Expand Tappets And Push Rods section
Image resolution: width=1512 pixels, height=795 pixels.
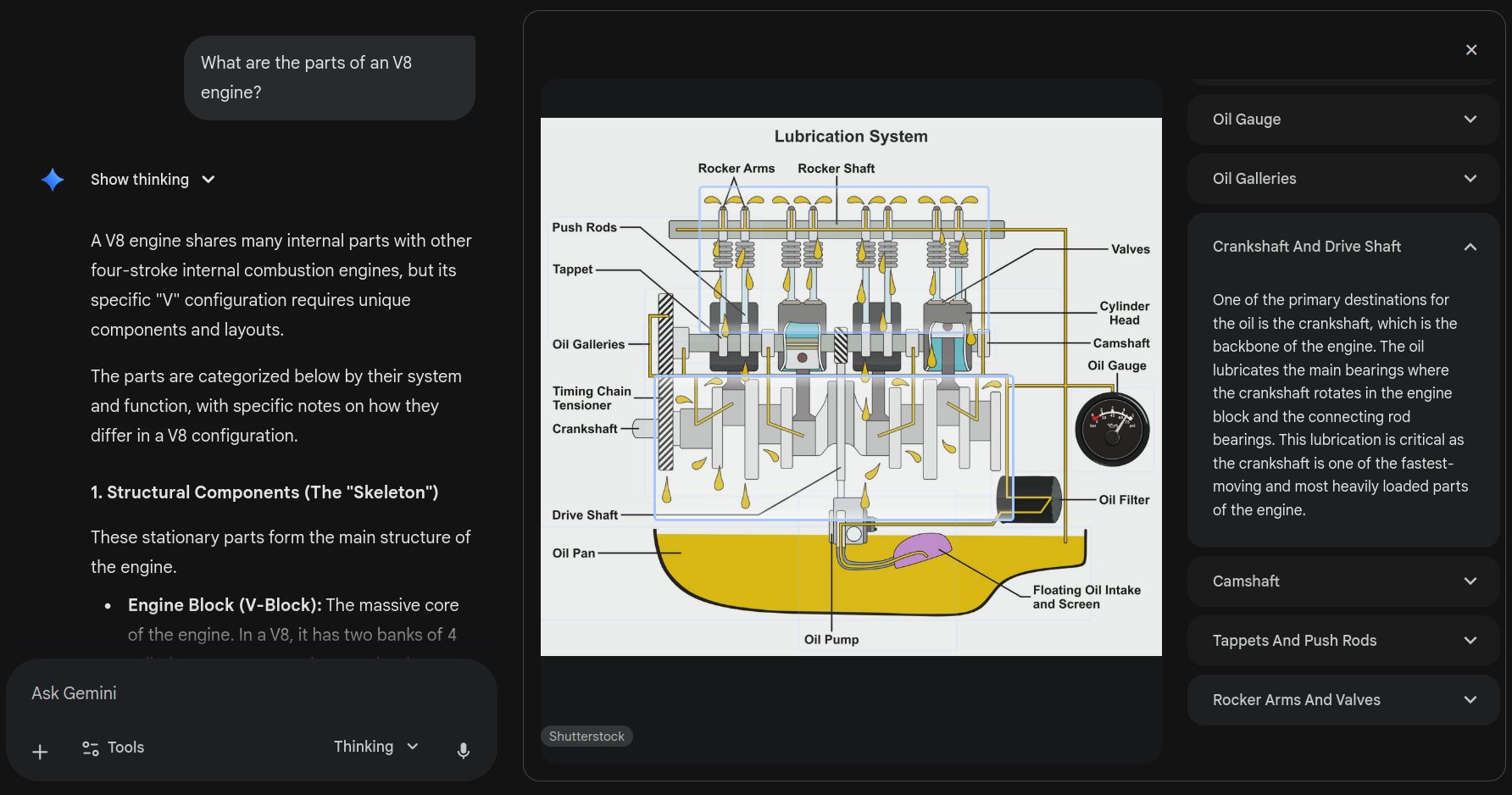1342,641
